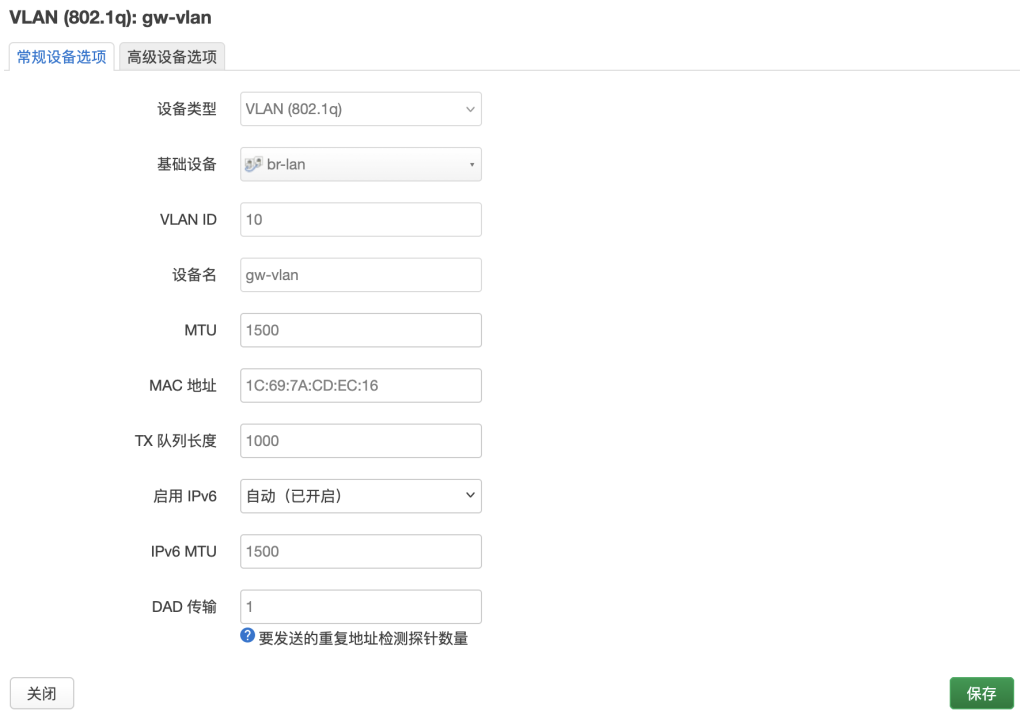Click the MTU input showing 1500
1024x718 pixels.
360,330
